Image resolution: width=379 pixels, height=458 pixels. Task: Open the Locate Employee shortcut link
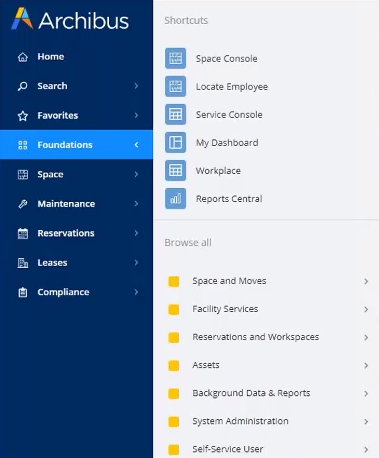(x=232, y=87)
